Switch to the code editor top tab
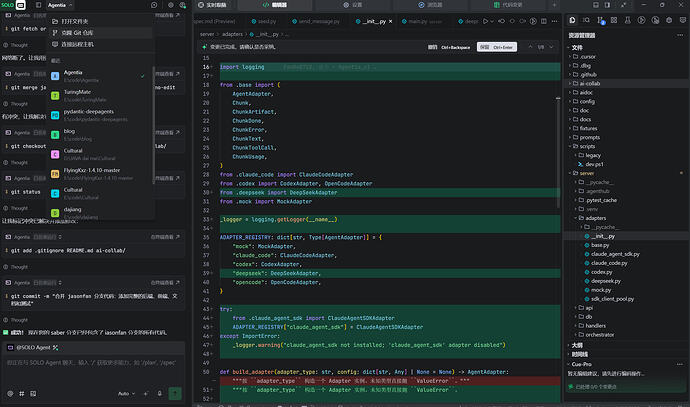 [x=275, y=5]
